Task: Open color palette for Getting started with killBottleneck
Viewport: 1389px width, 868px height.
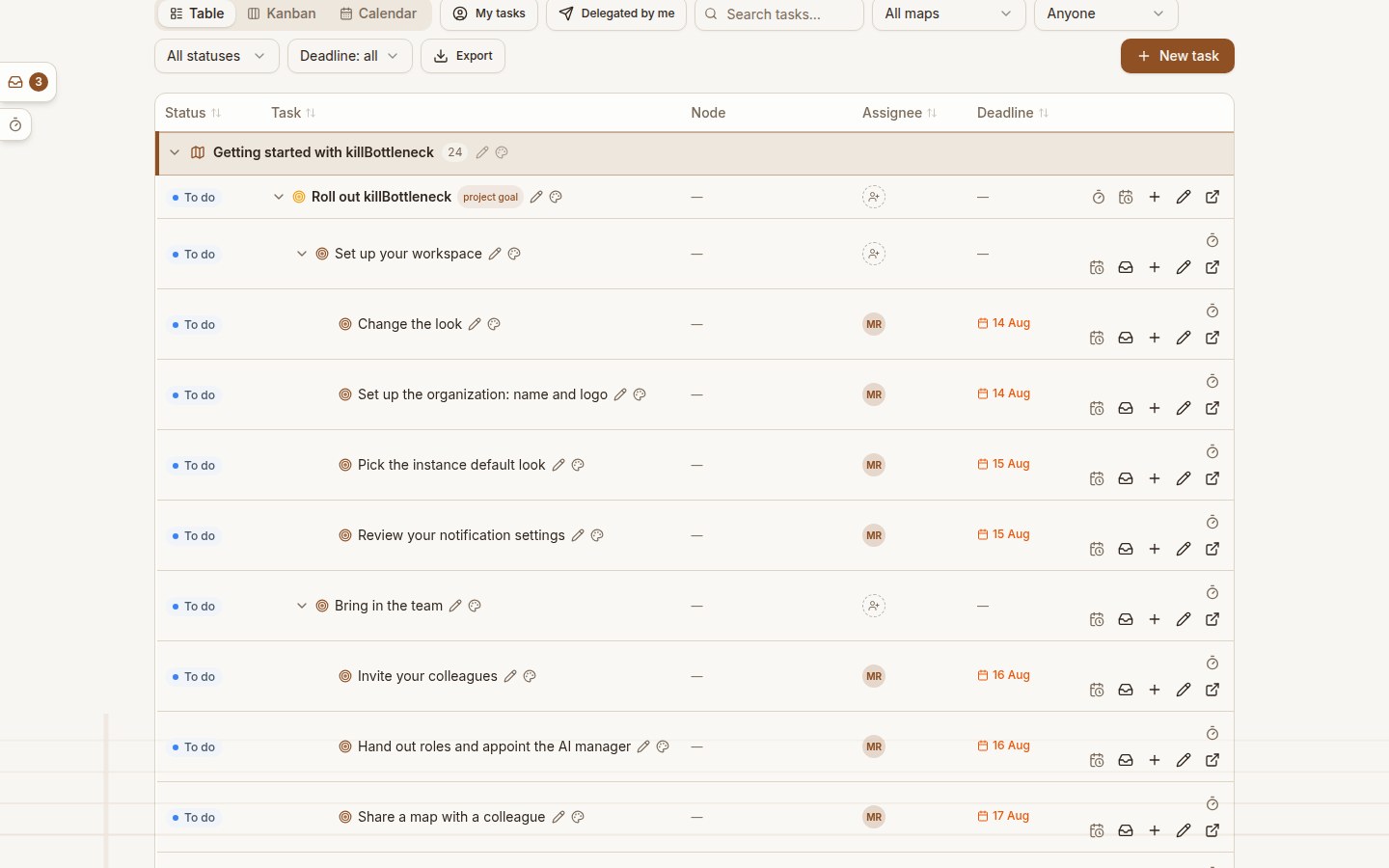Action: coord(502,152)
